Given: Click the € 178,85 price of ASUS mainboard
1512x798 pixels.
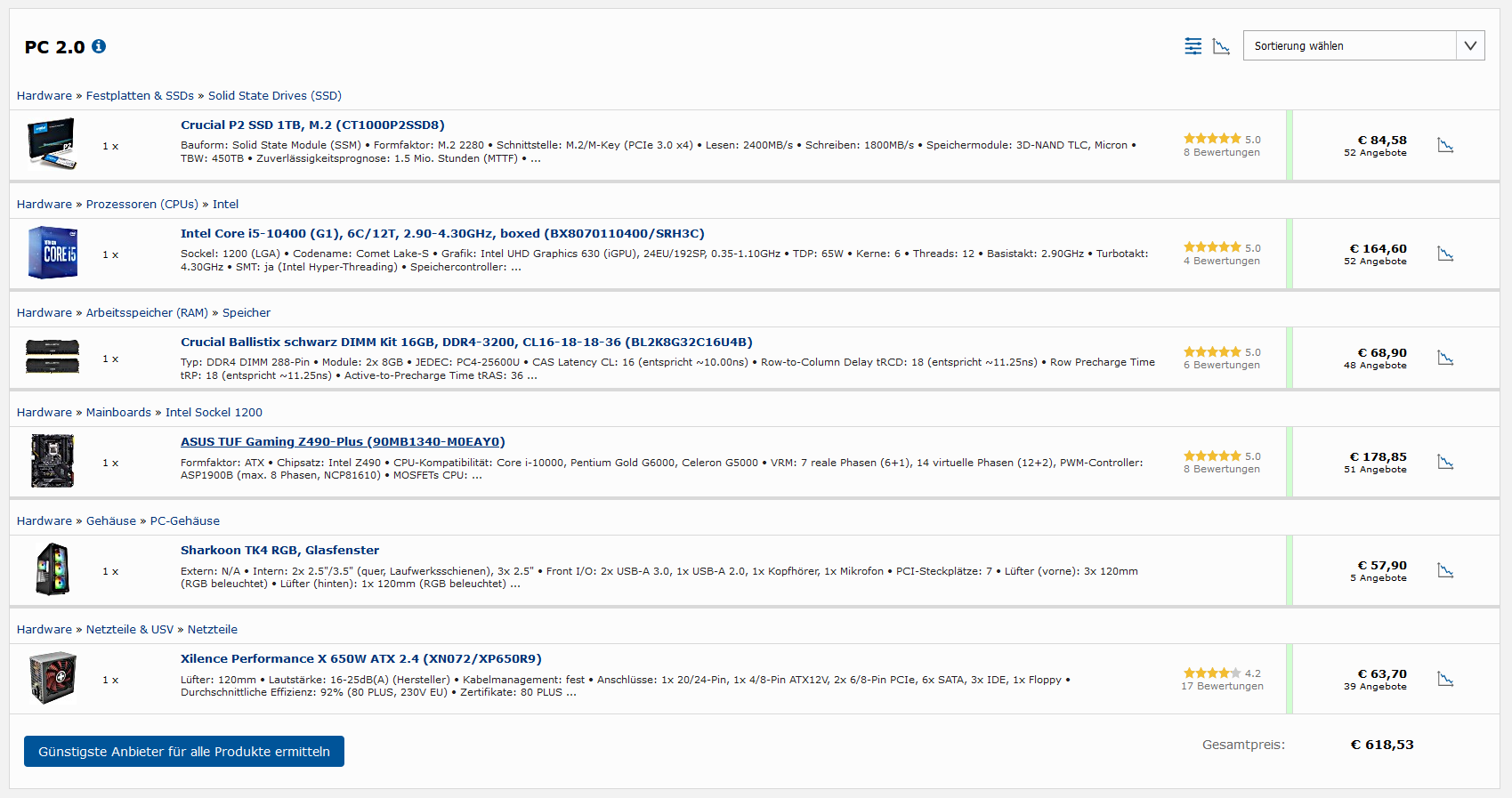Looking at the screenshot, I should pyautogui.click(x=1379, y=456).
